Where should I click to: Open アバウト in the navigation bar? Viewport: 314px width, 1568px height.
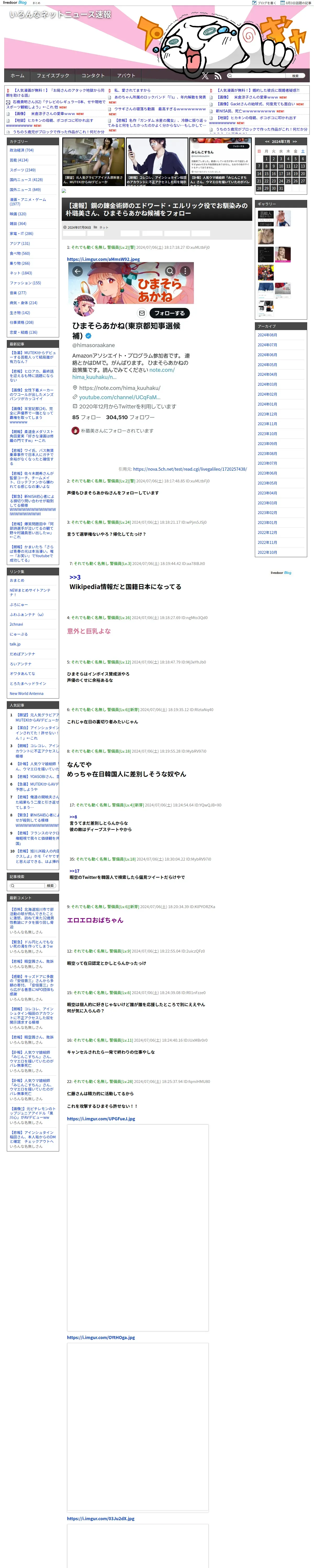pyautogui.click(x=126, y=76)
